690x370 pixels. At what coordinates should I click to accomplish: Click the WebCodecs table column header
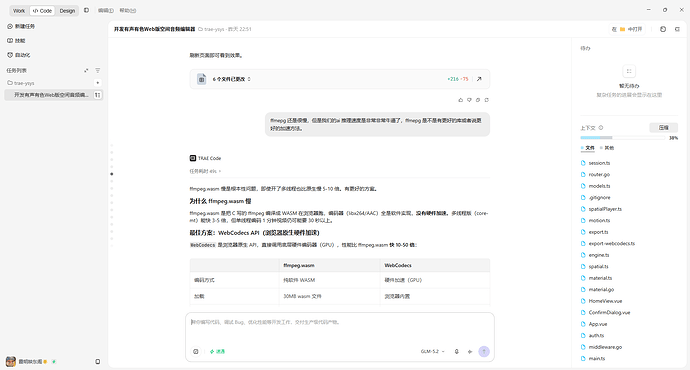point(435,265)
